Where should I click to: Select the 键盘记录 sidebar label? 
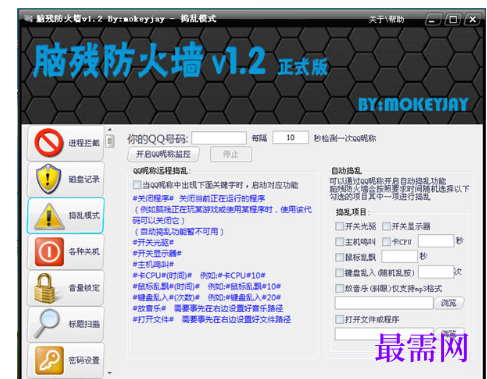click(84, 179)
